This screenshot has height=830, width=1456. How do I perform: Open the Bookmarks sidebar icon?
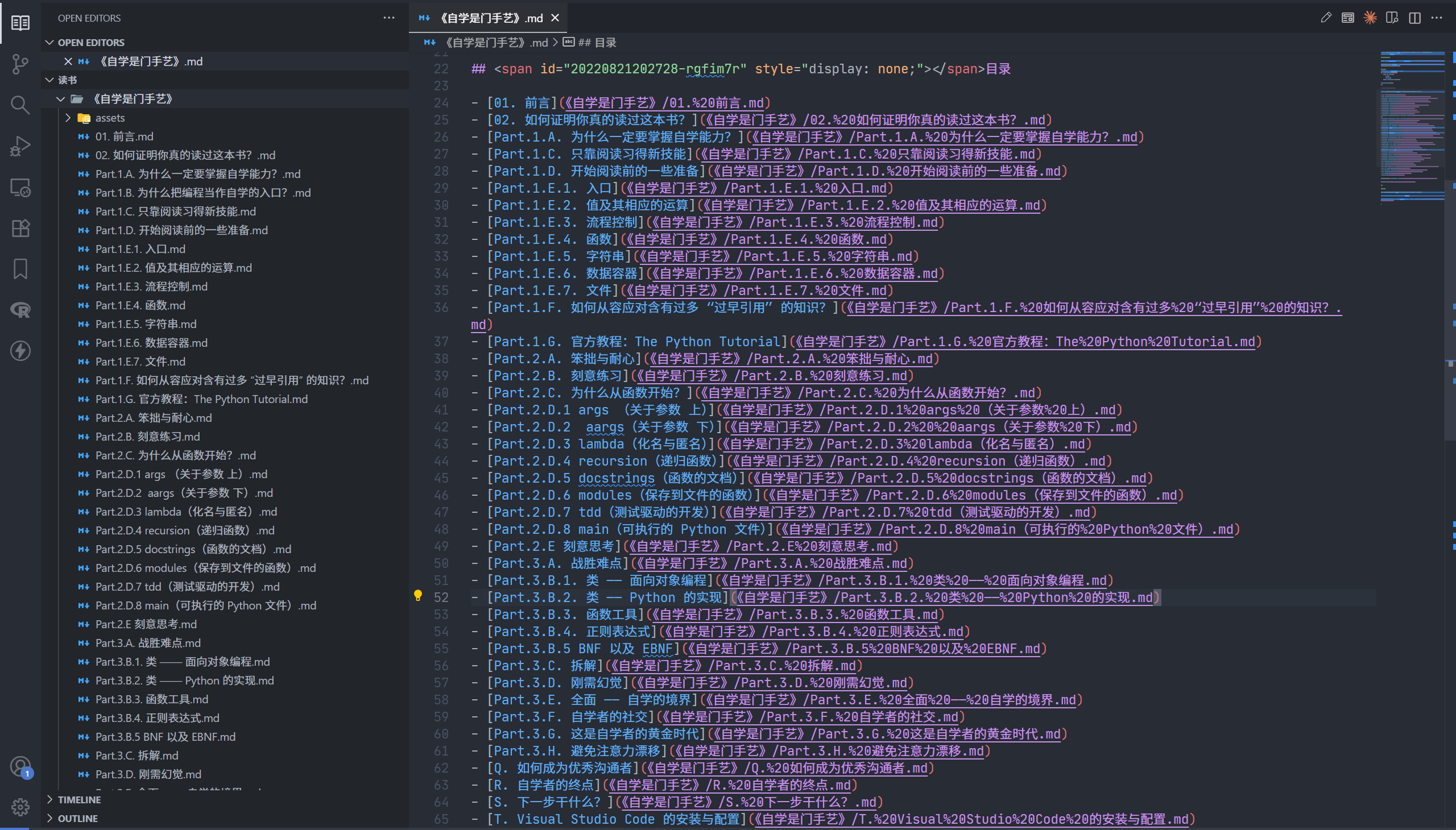coord(20,268)
